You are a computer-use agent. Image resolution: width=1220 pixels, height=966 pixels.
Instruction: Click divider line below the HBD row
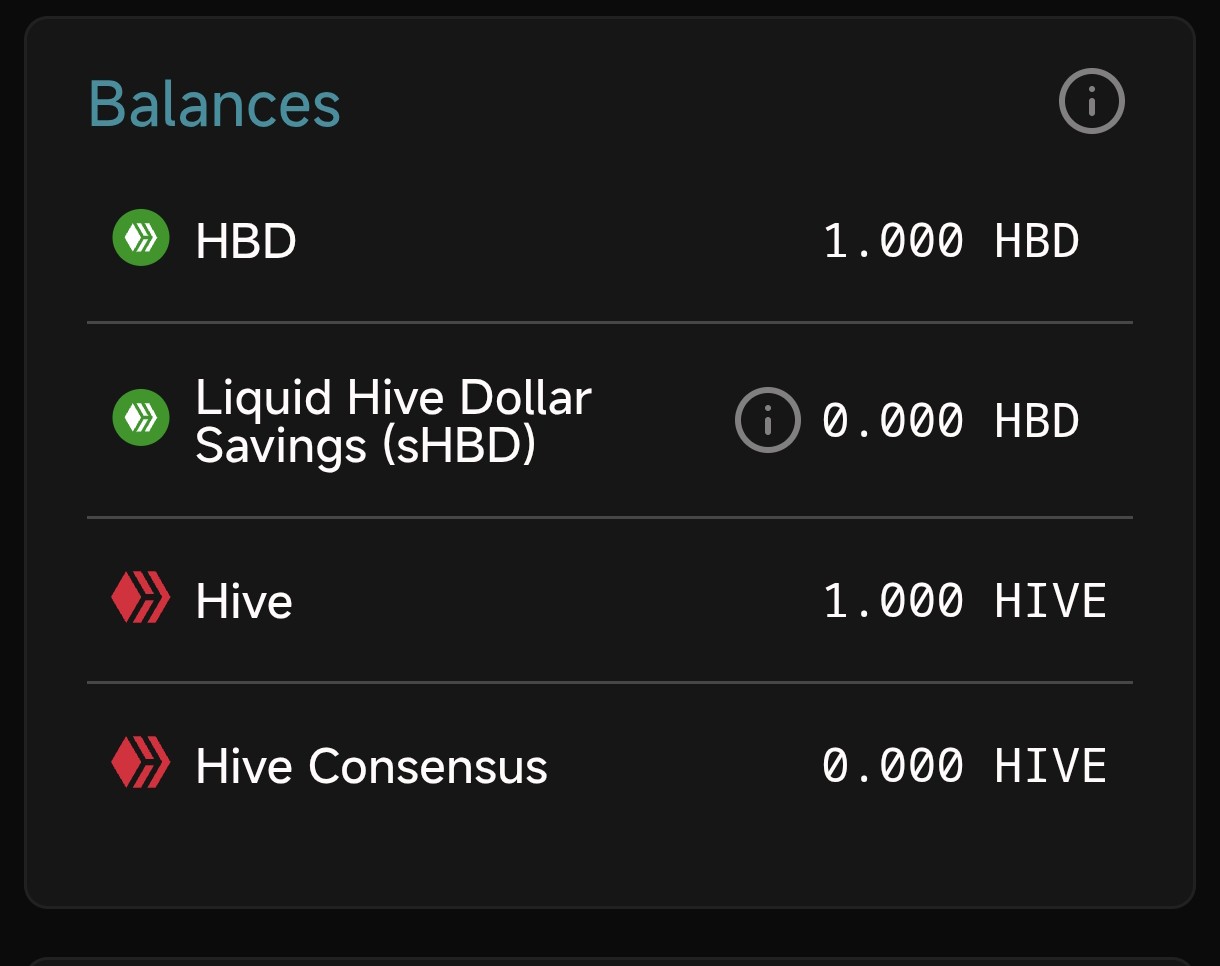click(x=610, y=323)
